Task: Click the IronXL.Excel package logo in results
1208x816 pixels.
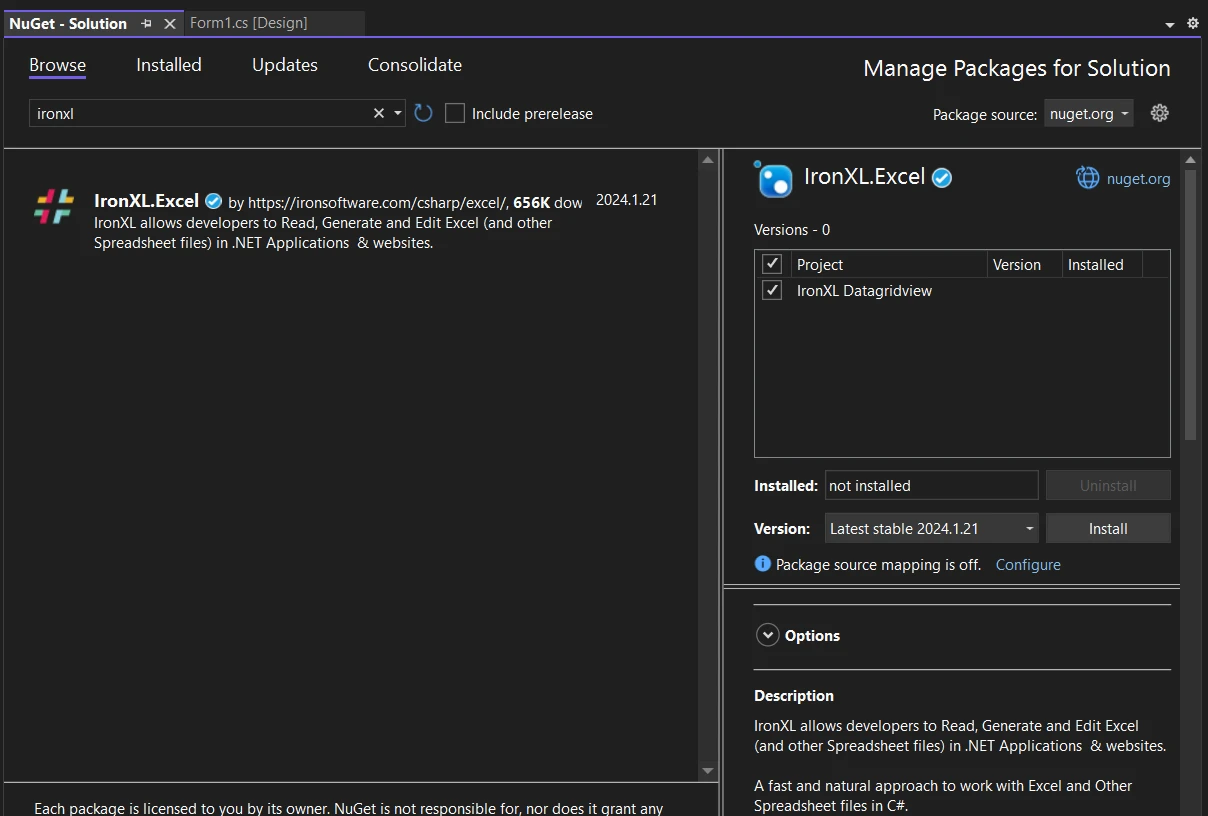Action: [x=54, y=206]
